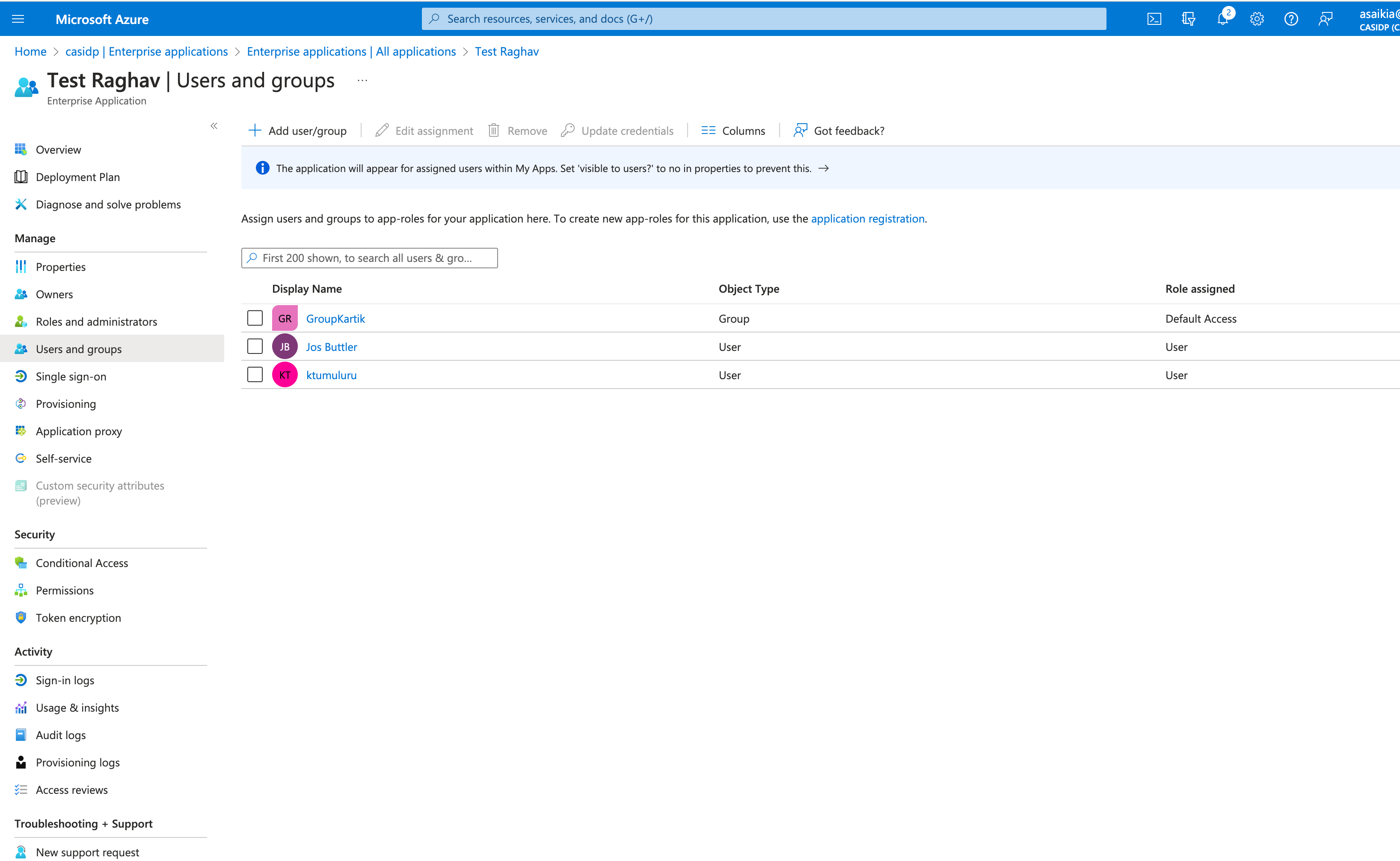The image size is (1400, 861).
Task: Open the hamburger portal menu
Action: point(18,19)
